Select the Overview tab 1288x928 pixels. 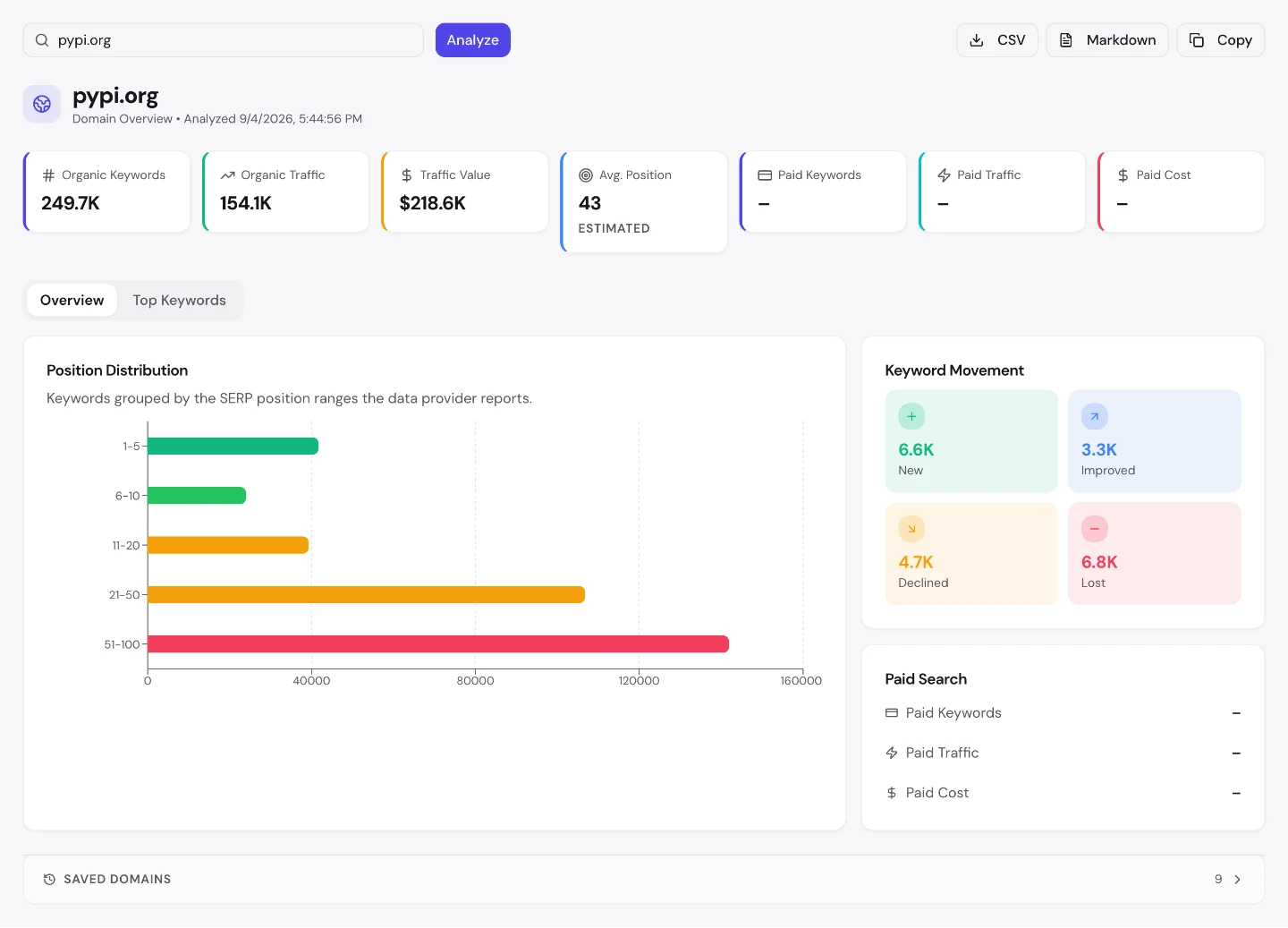[72, 301]
